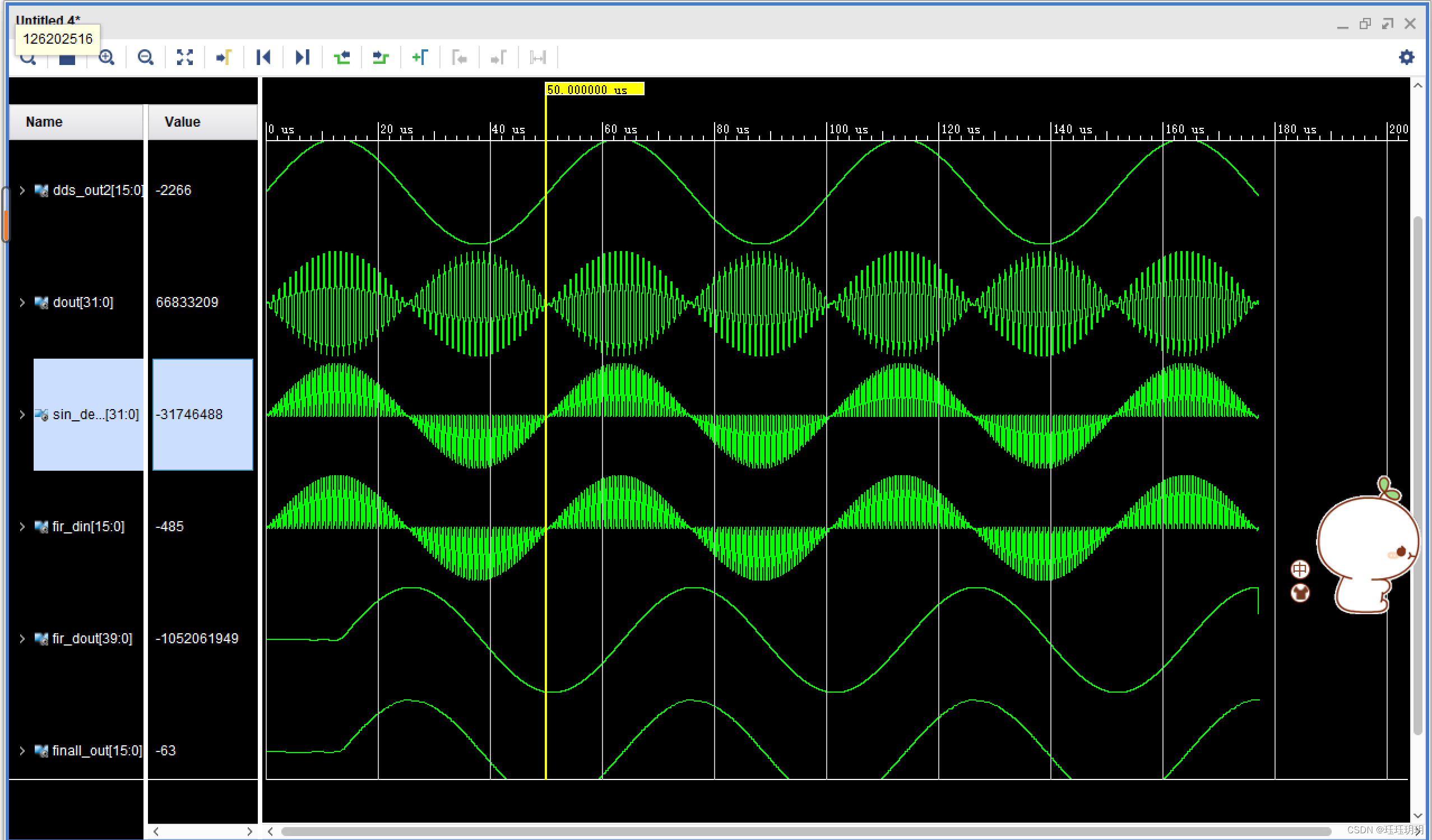Screen dimensions: 1432x840
Task: Click the Go to Cursor icon
Action: (224, 57)
